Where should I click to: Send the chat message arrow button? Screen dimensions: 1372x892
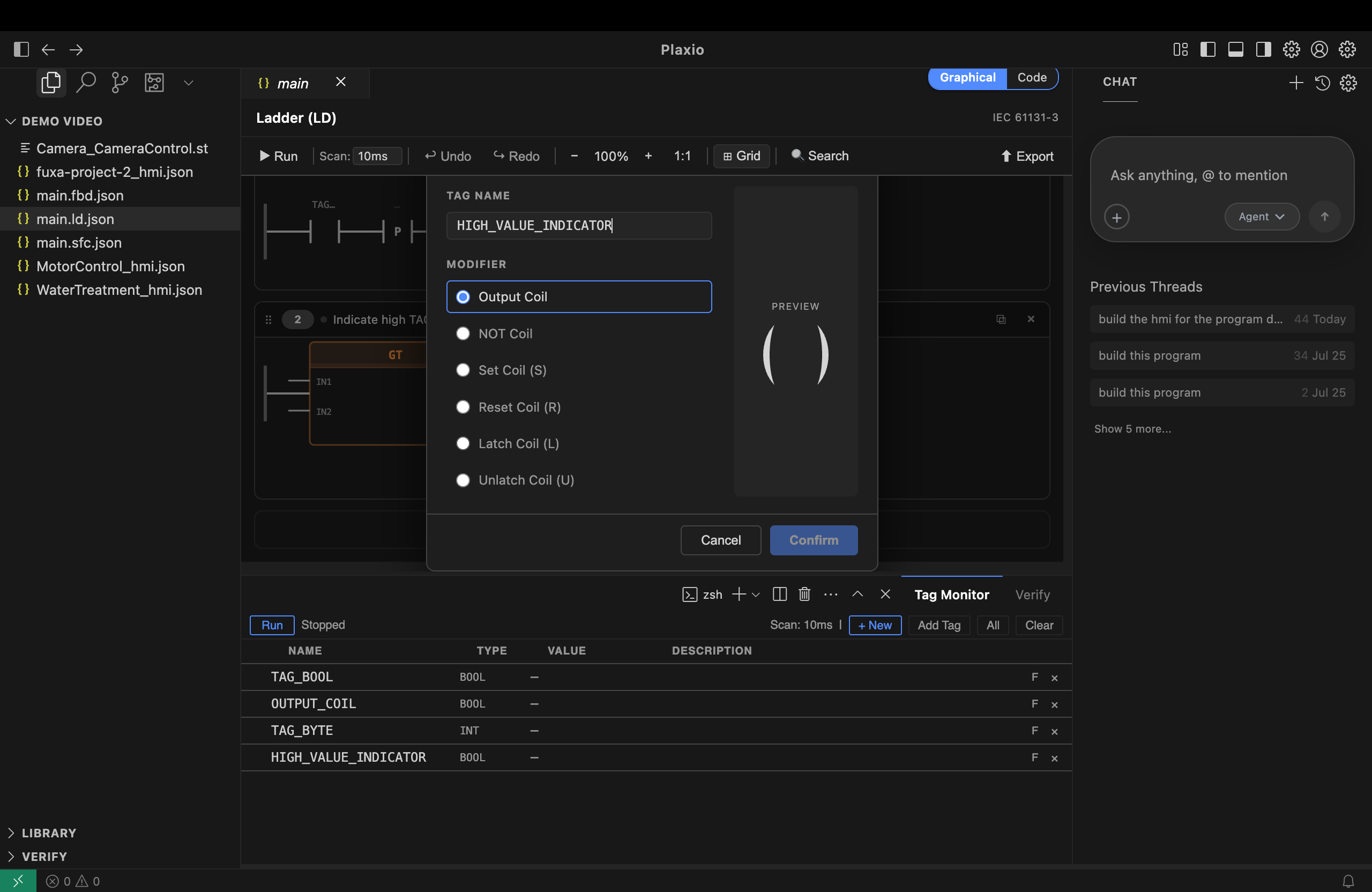click(1324, 217)
